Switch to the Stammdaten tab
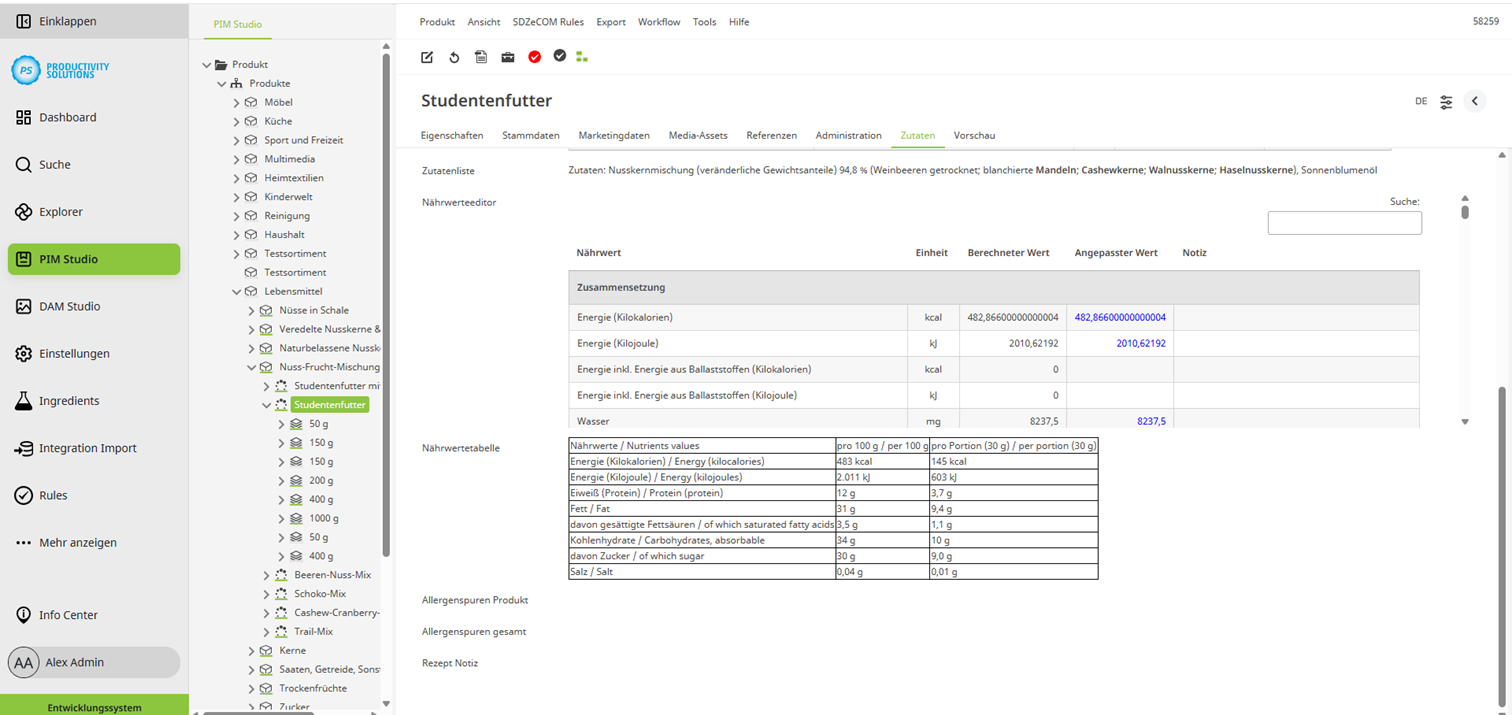Viewport: 1512px width, 715px height. point(530,135)
